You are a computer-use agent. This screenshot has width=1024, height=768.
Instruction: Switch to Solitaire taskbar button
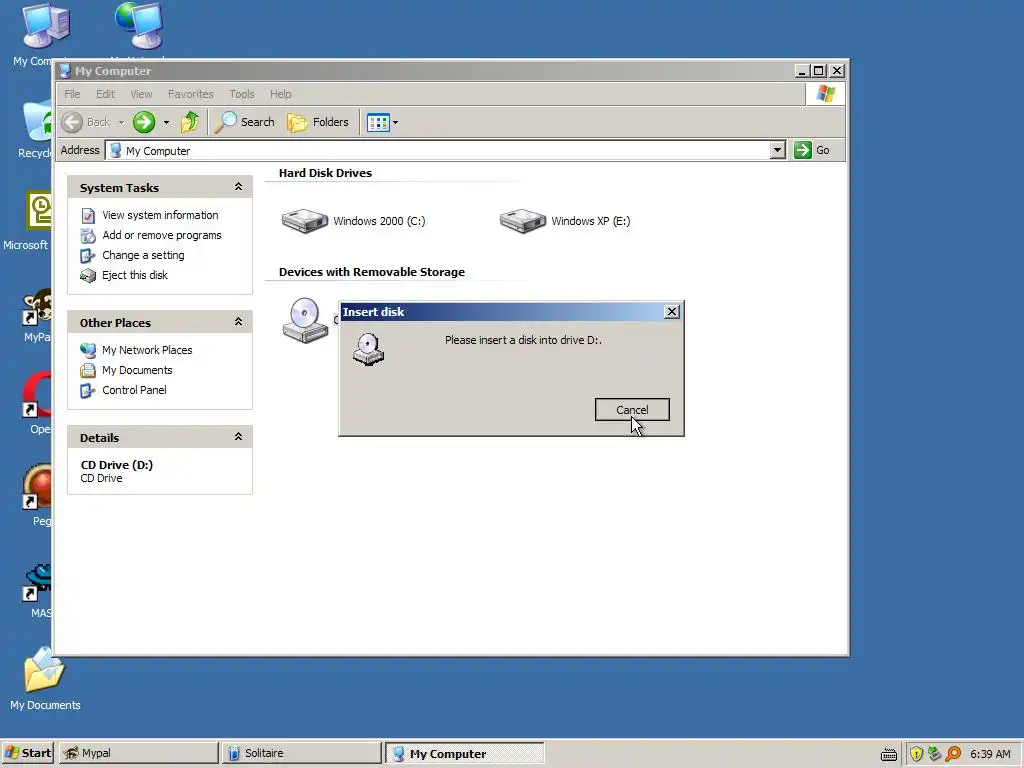(301, 753)
